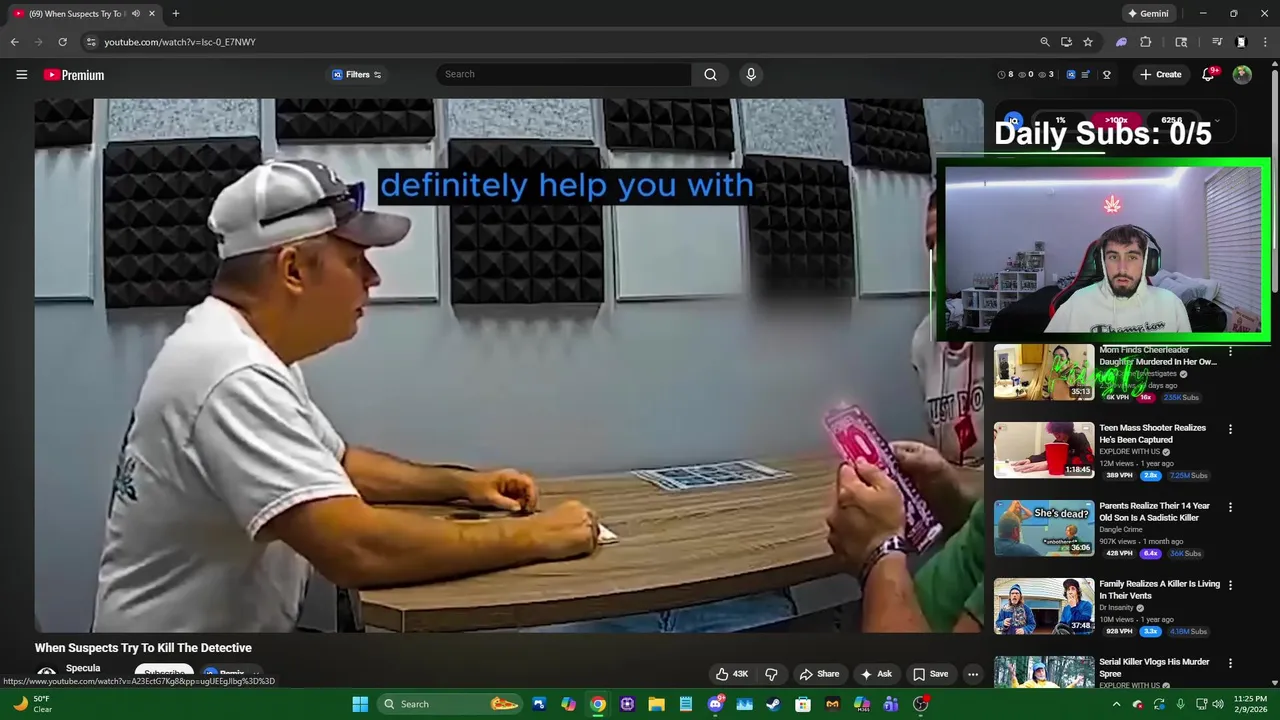The image size is (1280, 720).
Task: Open the YouTube guide hamburger menu
Action: [x=21, y=74]
